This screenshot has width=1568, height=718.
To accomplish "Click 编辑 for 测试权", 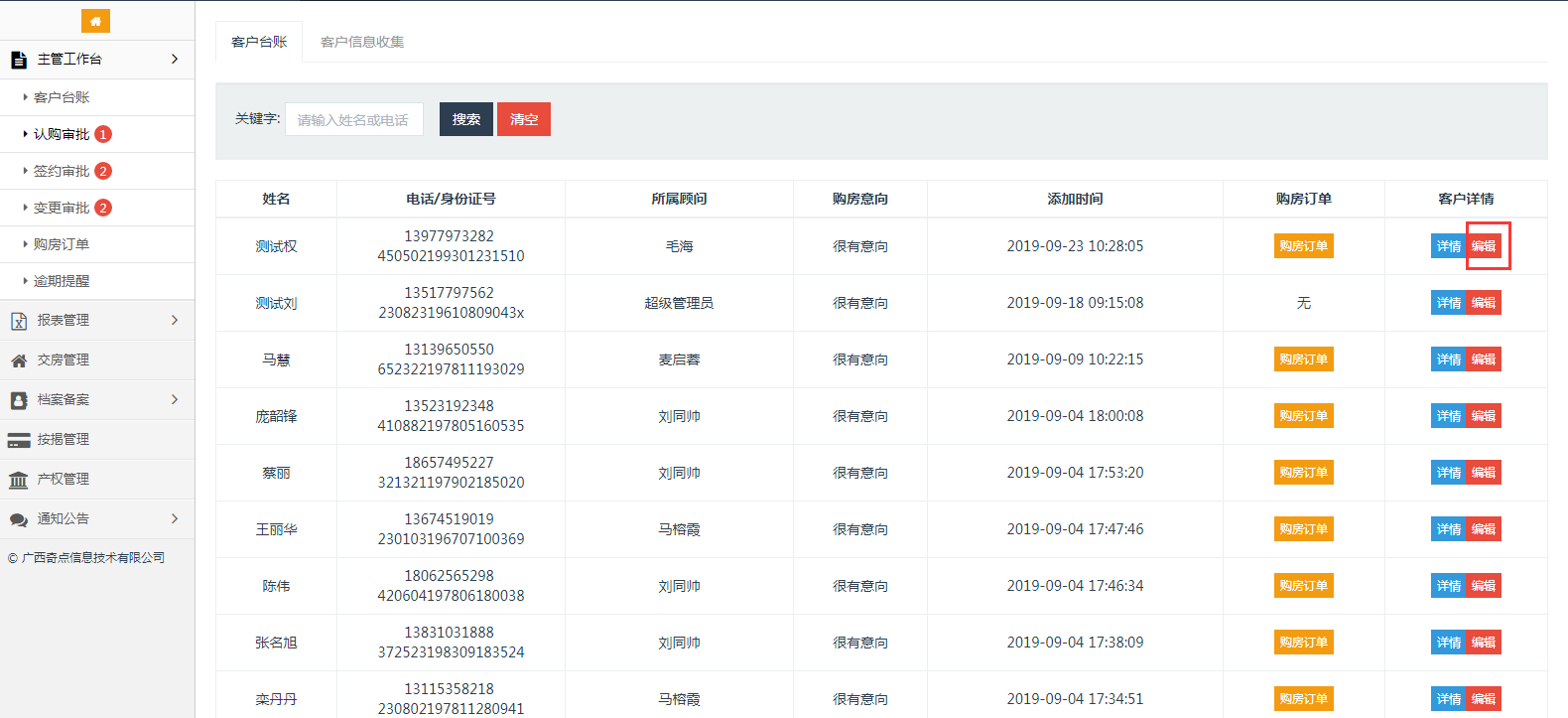I will [1484, 246].
